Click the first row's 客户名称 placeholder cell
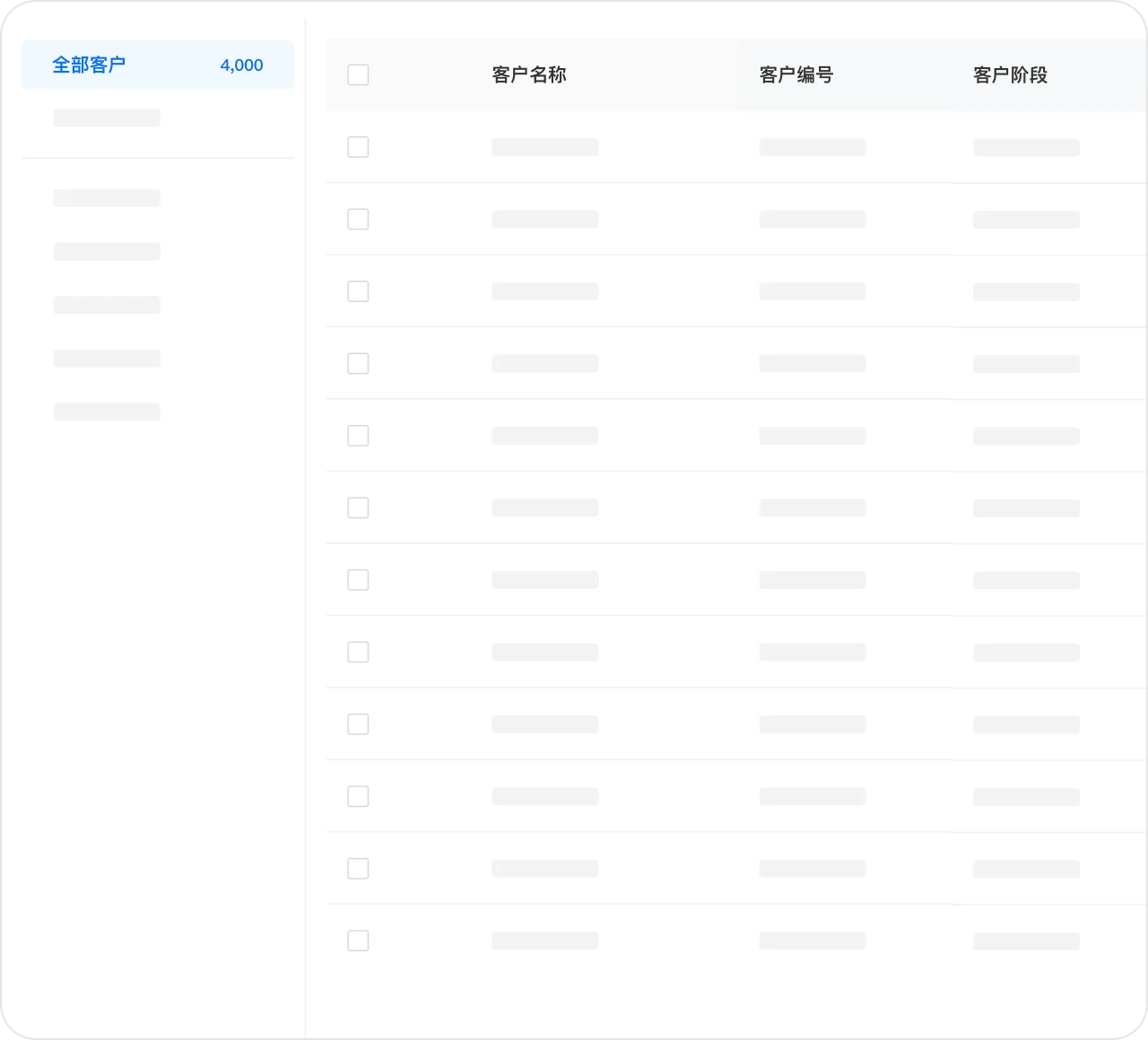The image size is (1148, 1040). [x=545, y=147]
